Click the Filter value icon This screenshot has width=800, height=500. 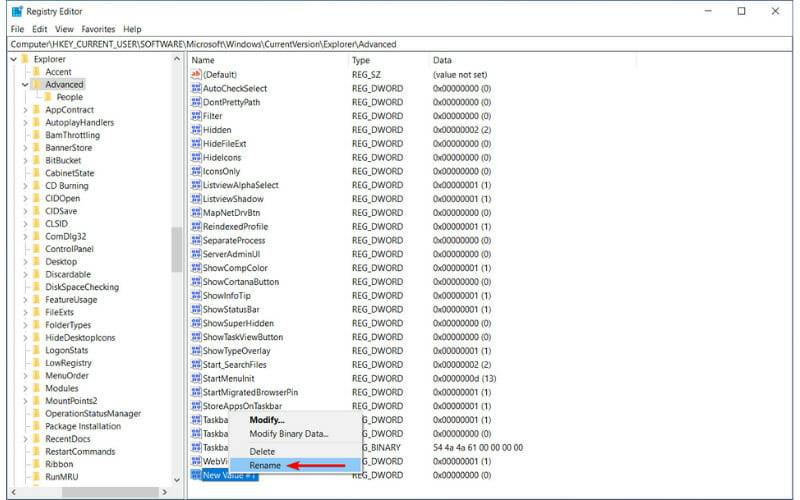pyautogui.click(x=196, y=116)
